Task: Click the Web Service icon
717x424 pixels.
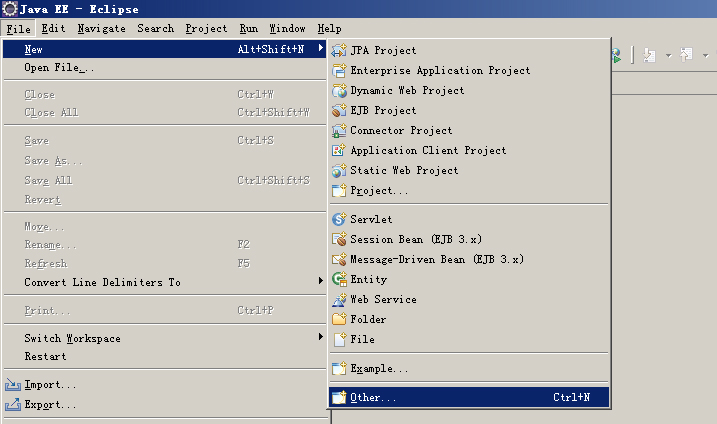Action: pos(339,299)
